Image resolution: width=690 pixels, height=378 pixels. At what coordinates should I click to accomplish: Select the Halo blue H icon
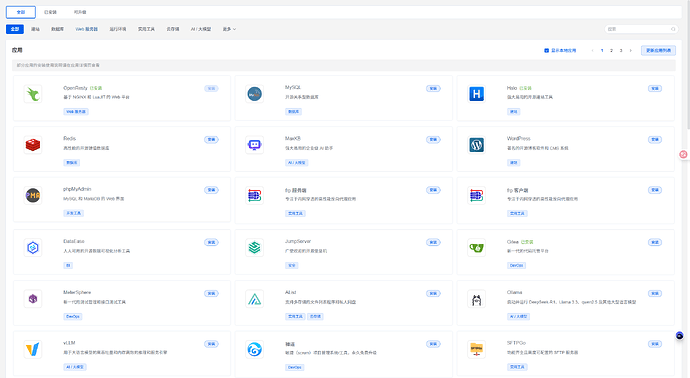(476, 94)
